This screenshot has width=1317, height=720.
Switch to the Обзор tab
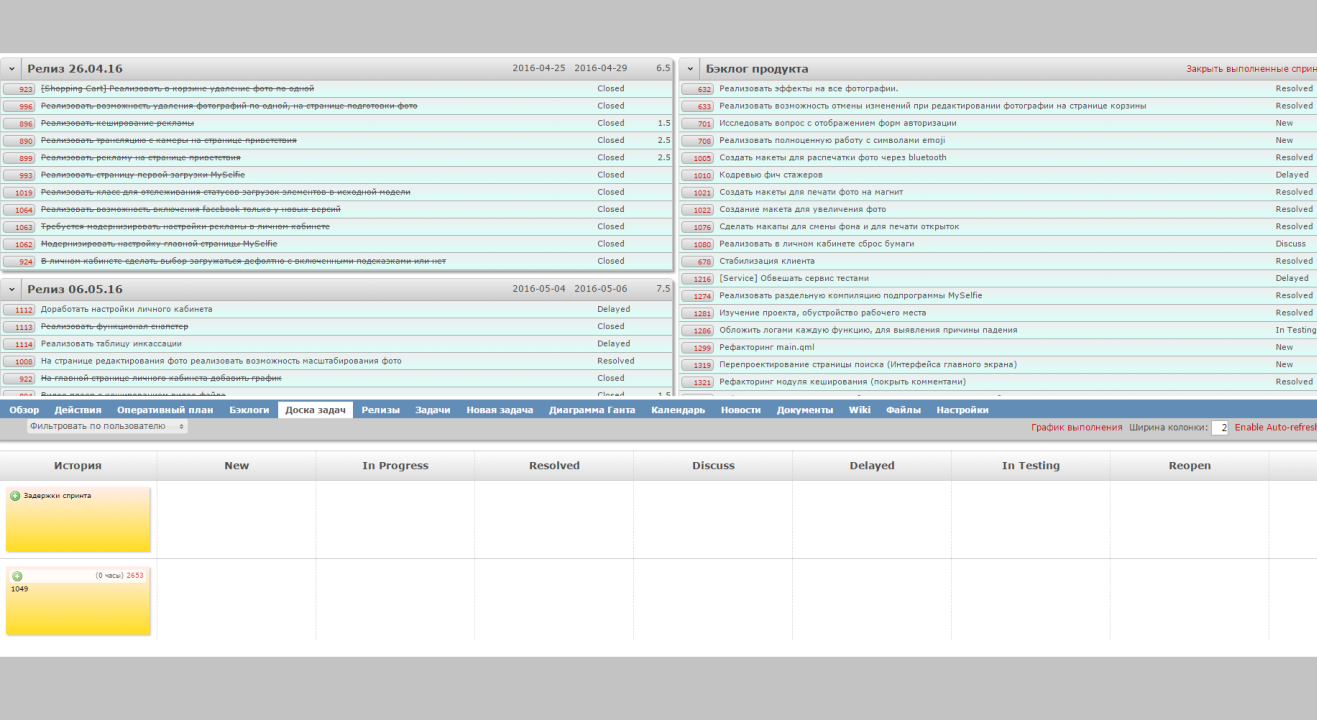pyautogui.click(x=24, y=410)
